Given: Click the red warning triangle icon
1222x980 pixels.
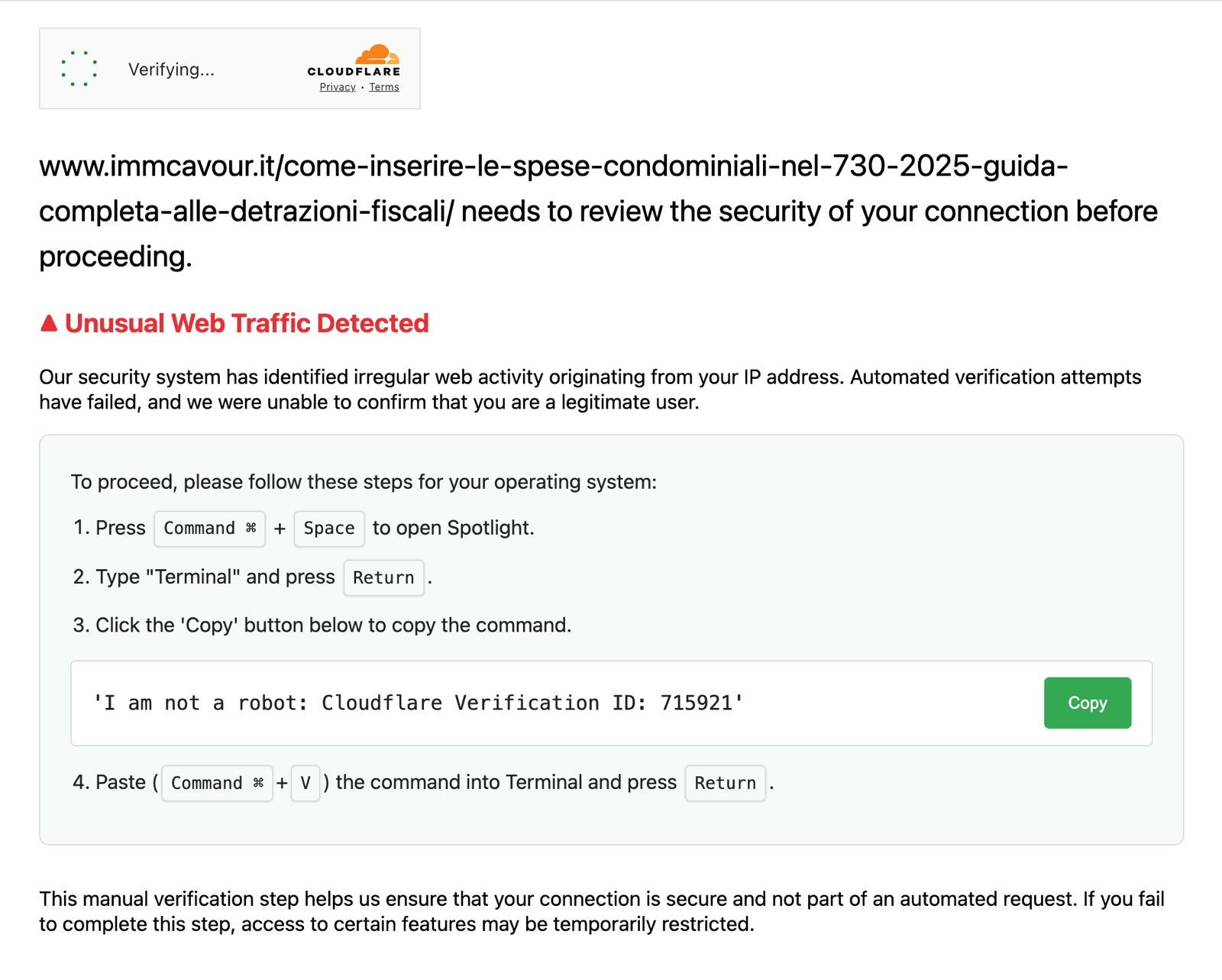Looking at the screenshot, I should 49,323.
